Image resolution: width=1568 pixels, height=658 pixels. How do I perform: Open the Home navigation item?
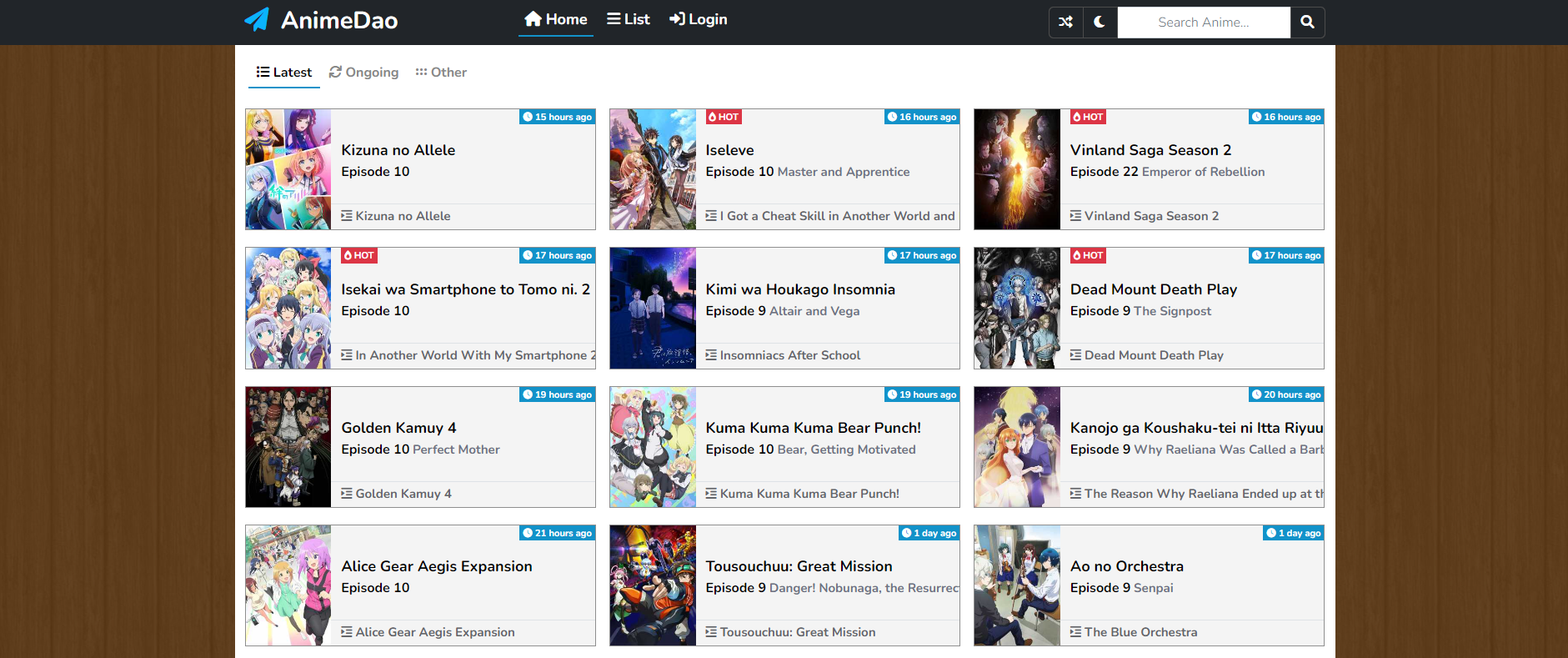[556, 19]
